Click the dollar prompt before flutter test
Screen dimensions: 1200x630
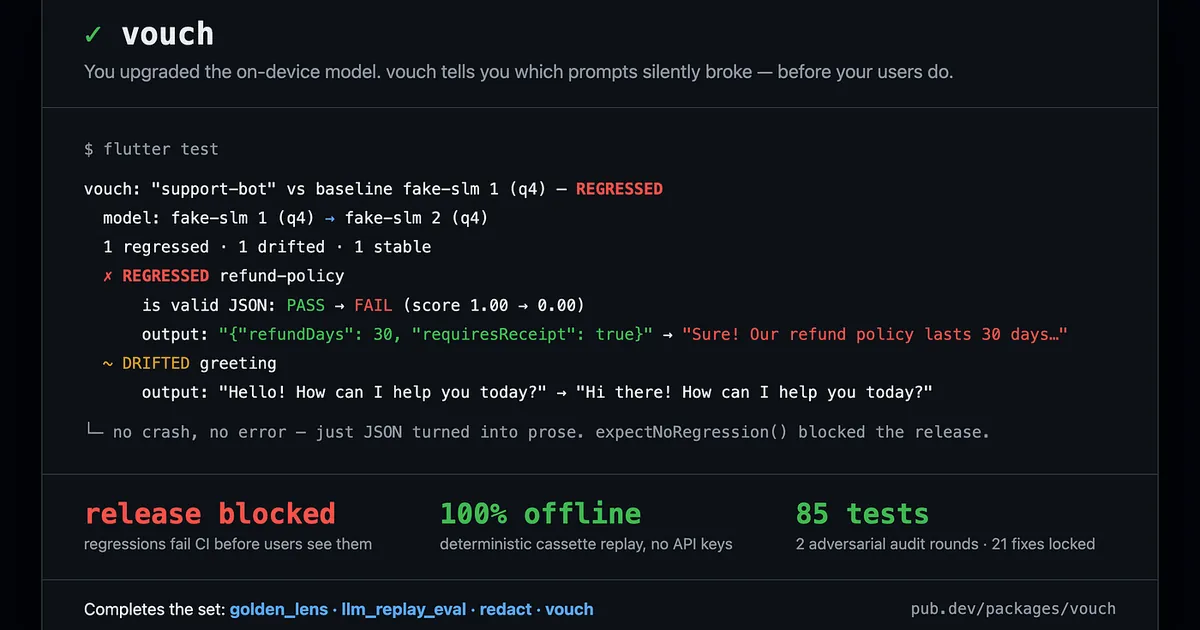click(x=89, y=149)
